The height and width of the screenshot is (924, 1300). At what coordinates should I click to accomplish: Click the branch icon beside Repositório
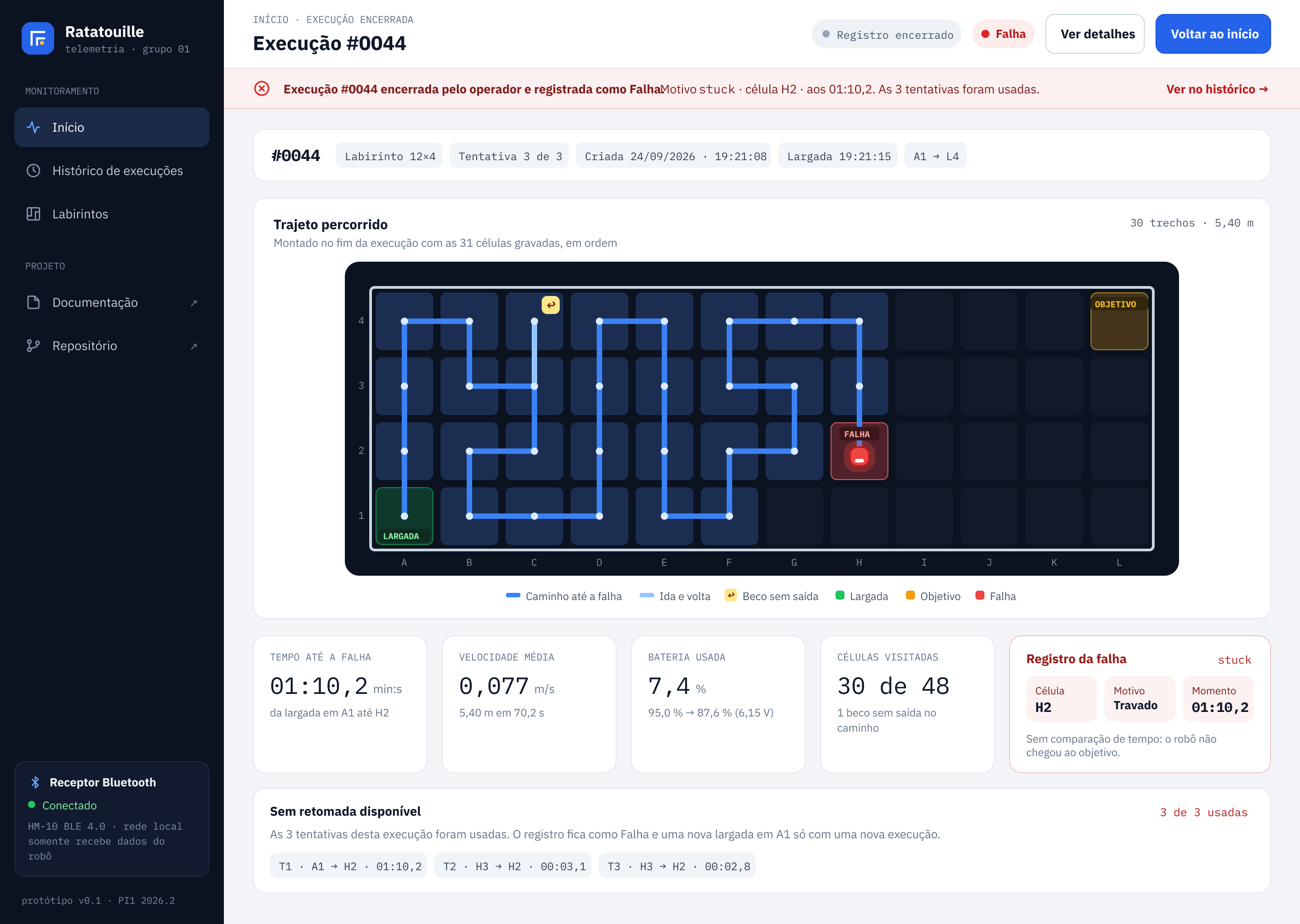(33, 346)
